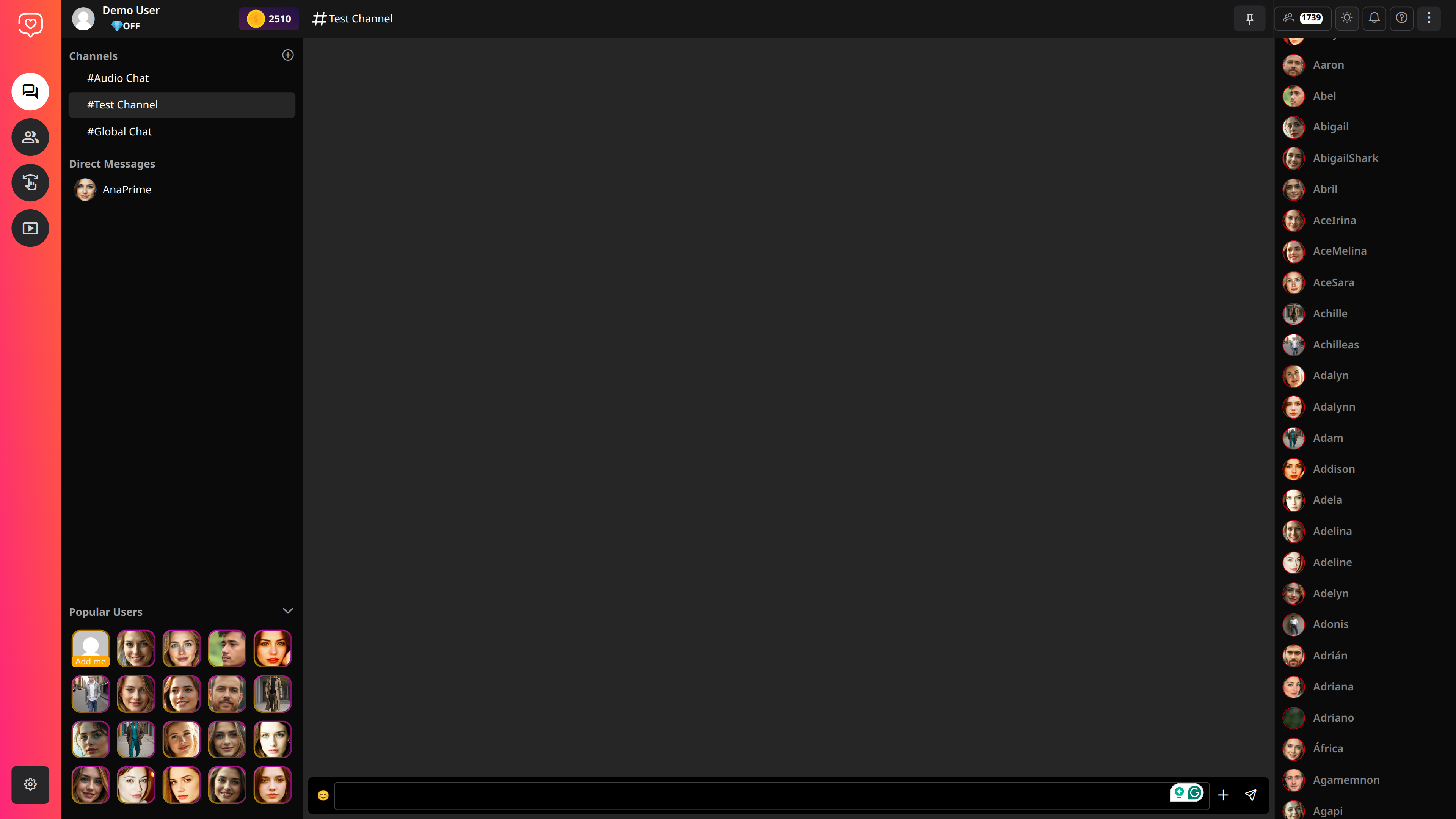Screen dimensions: 1456x819
Task: Select Addison from member list
Action: click(1365, 469)
